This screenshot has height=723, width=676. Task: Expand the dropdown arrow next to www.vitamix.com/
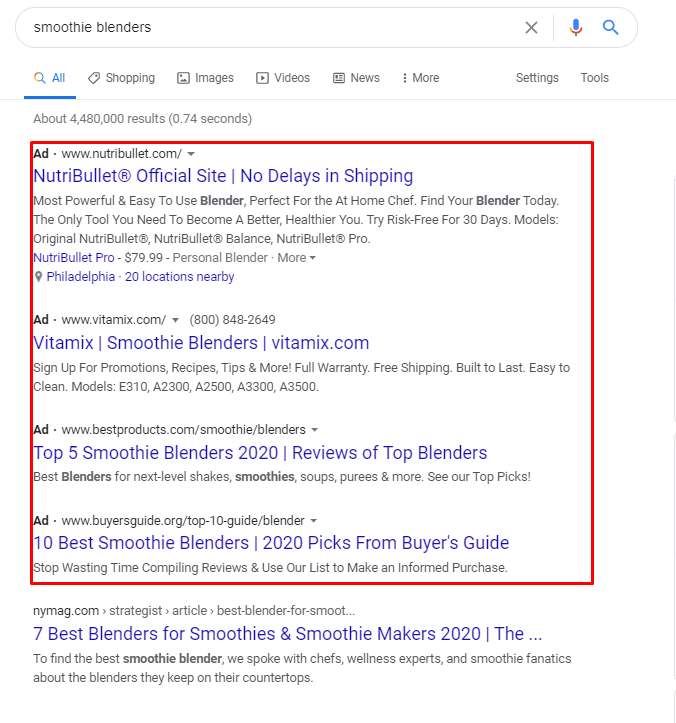click(175, 320)
